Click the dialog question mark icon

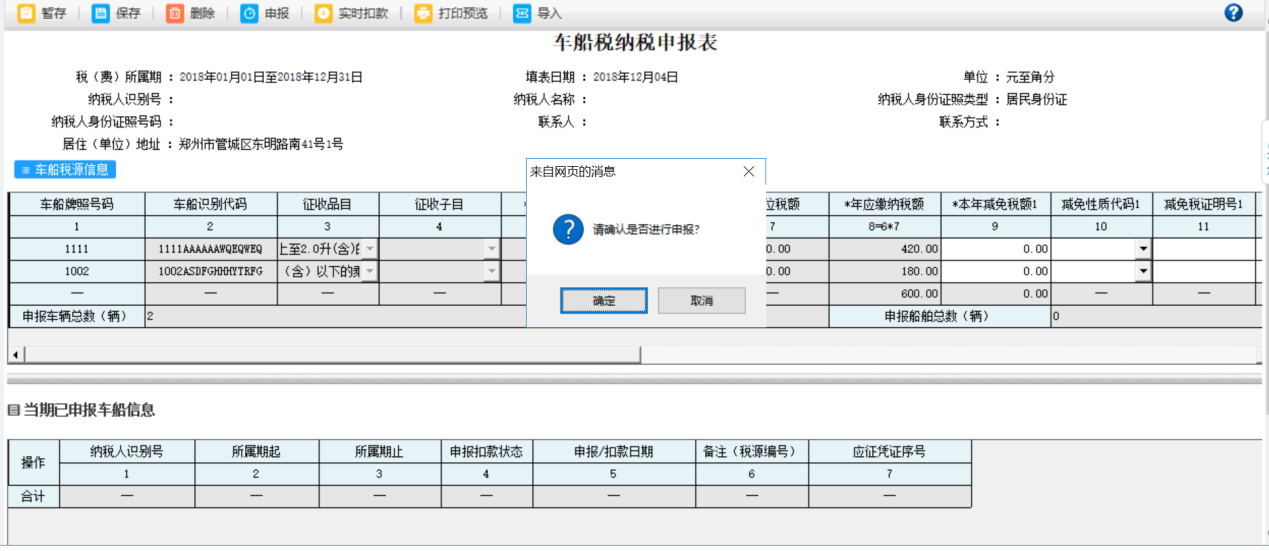click(568, 229)
